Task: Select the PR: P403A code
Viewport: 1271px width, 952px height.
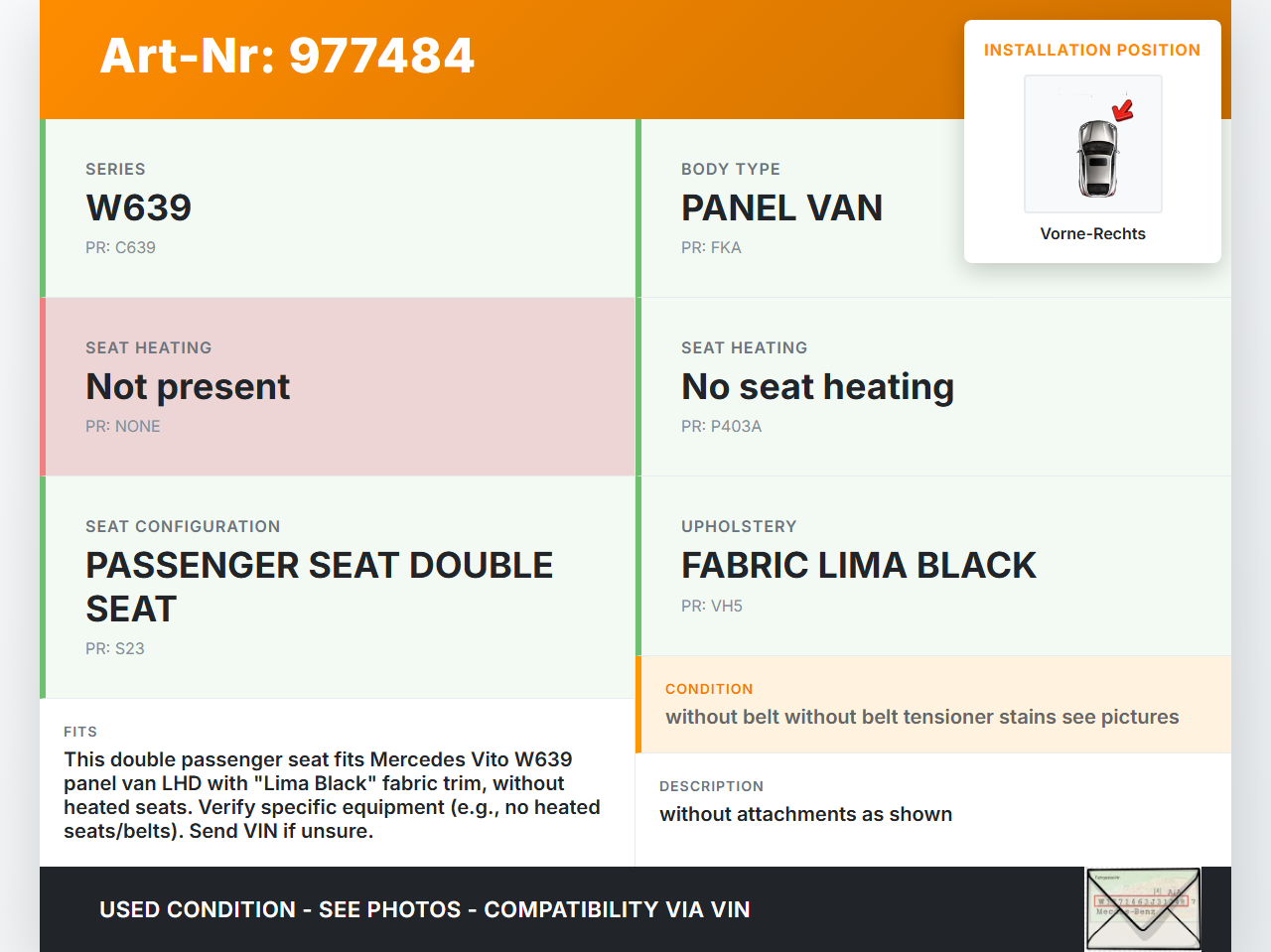Action: click(721, 426)
